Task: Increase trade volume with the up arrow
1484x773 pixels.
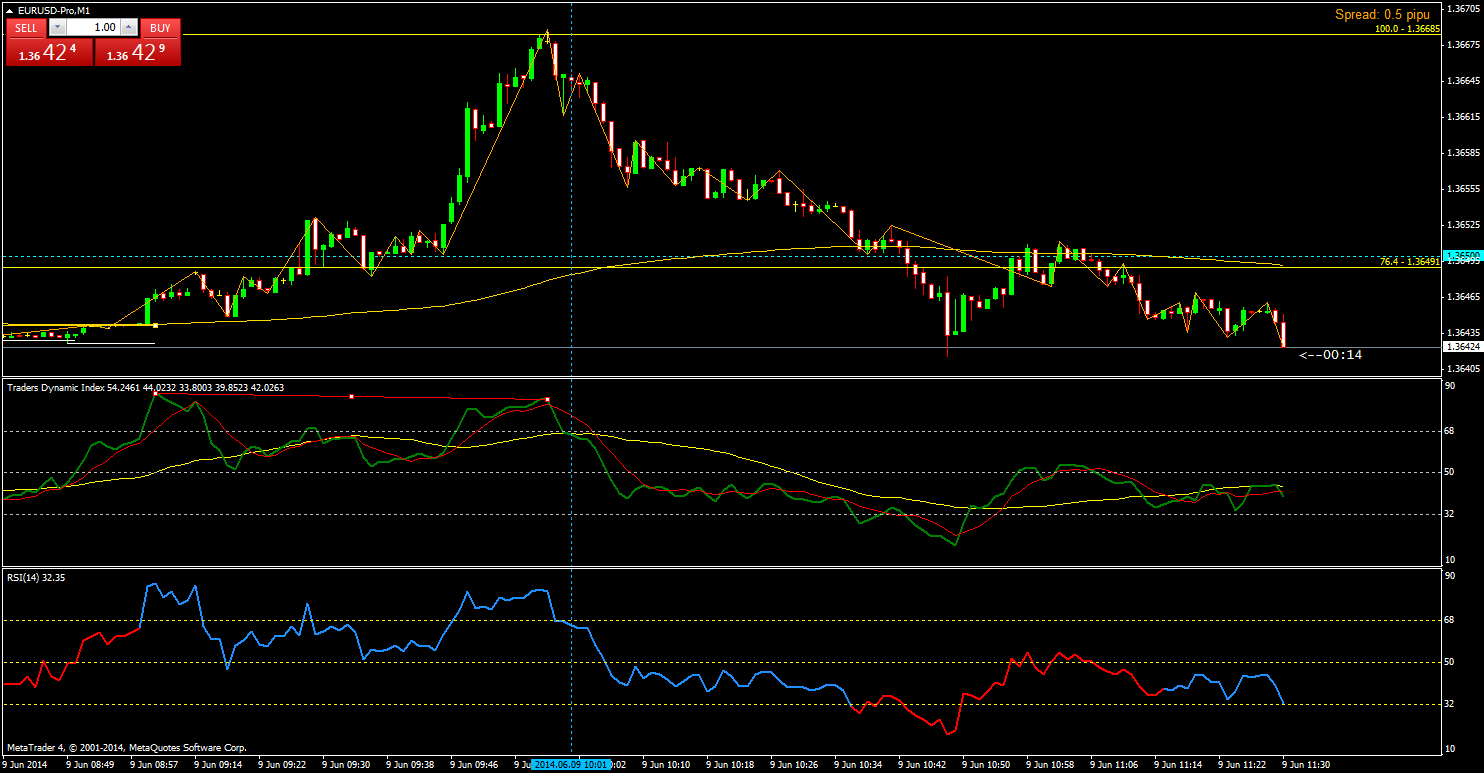Action: 127,28
